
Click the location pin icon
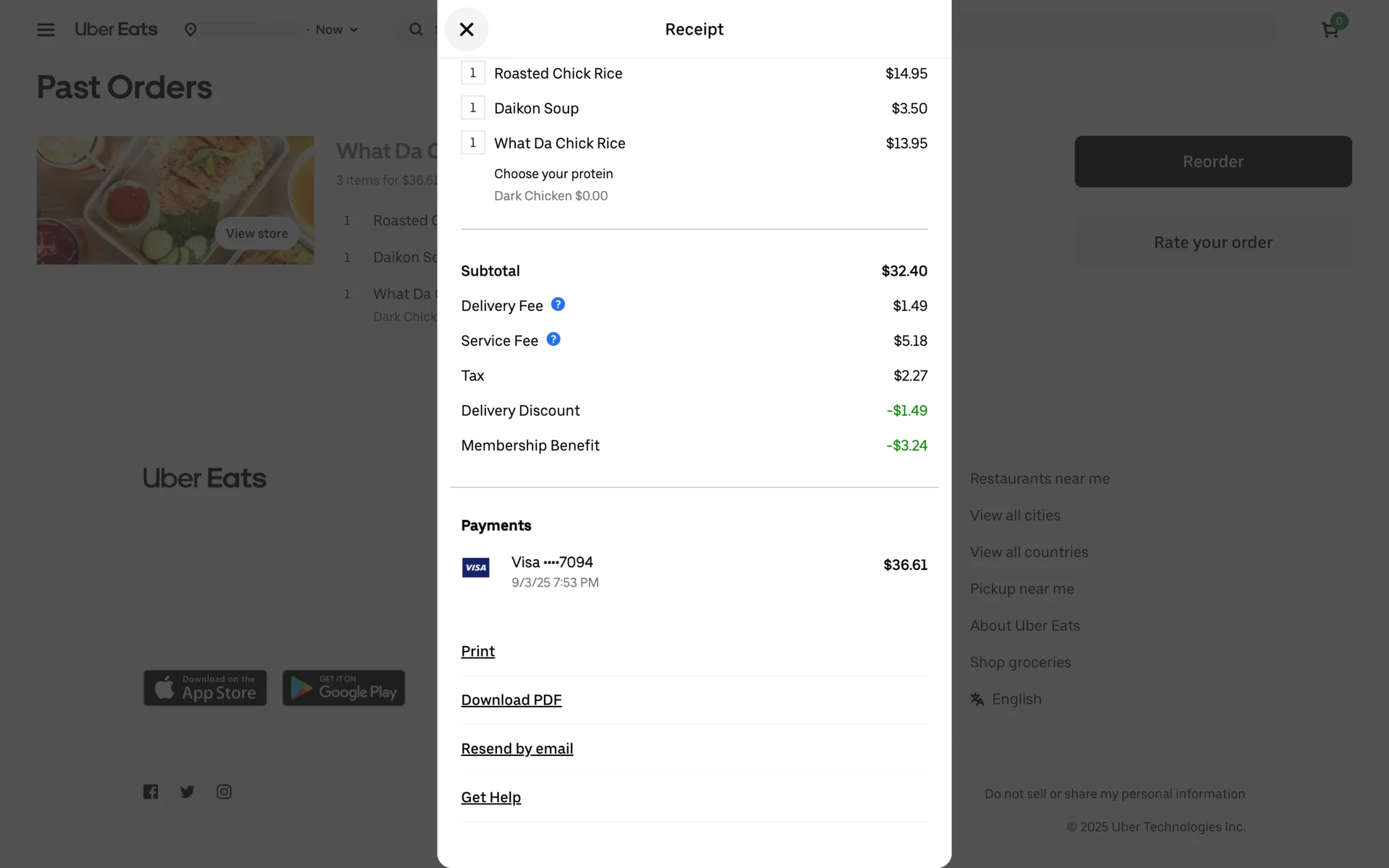pos(190,30)
